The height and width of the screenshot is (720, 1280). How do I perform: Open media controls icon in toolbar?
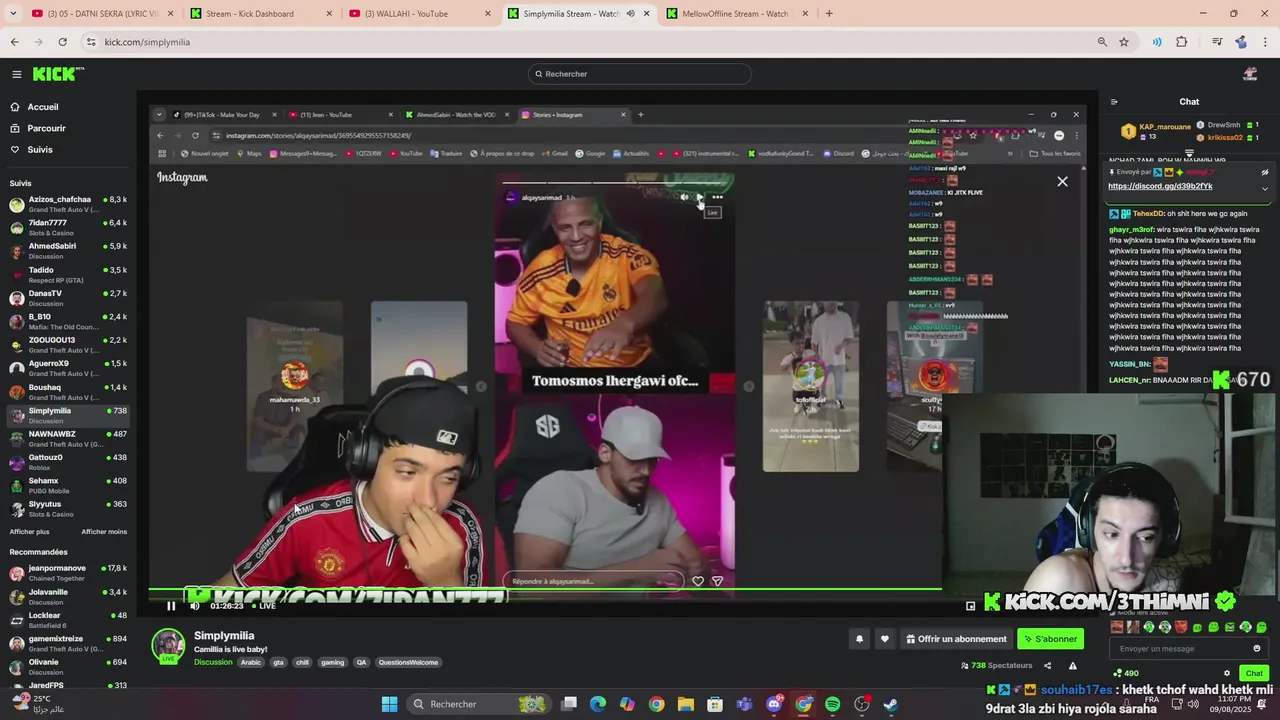[x=1217, y=42]
